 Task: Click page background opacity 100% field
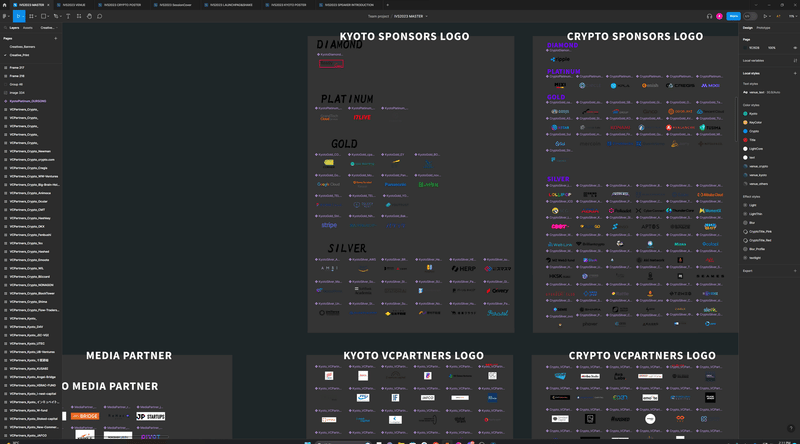click(772, 47)
